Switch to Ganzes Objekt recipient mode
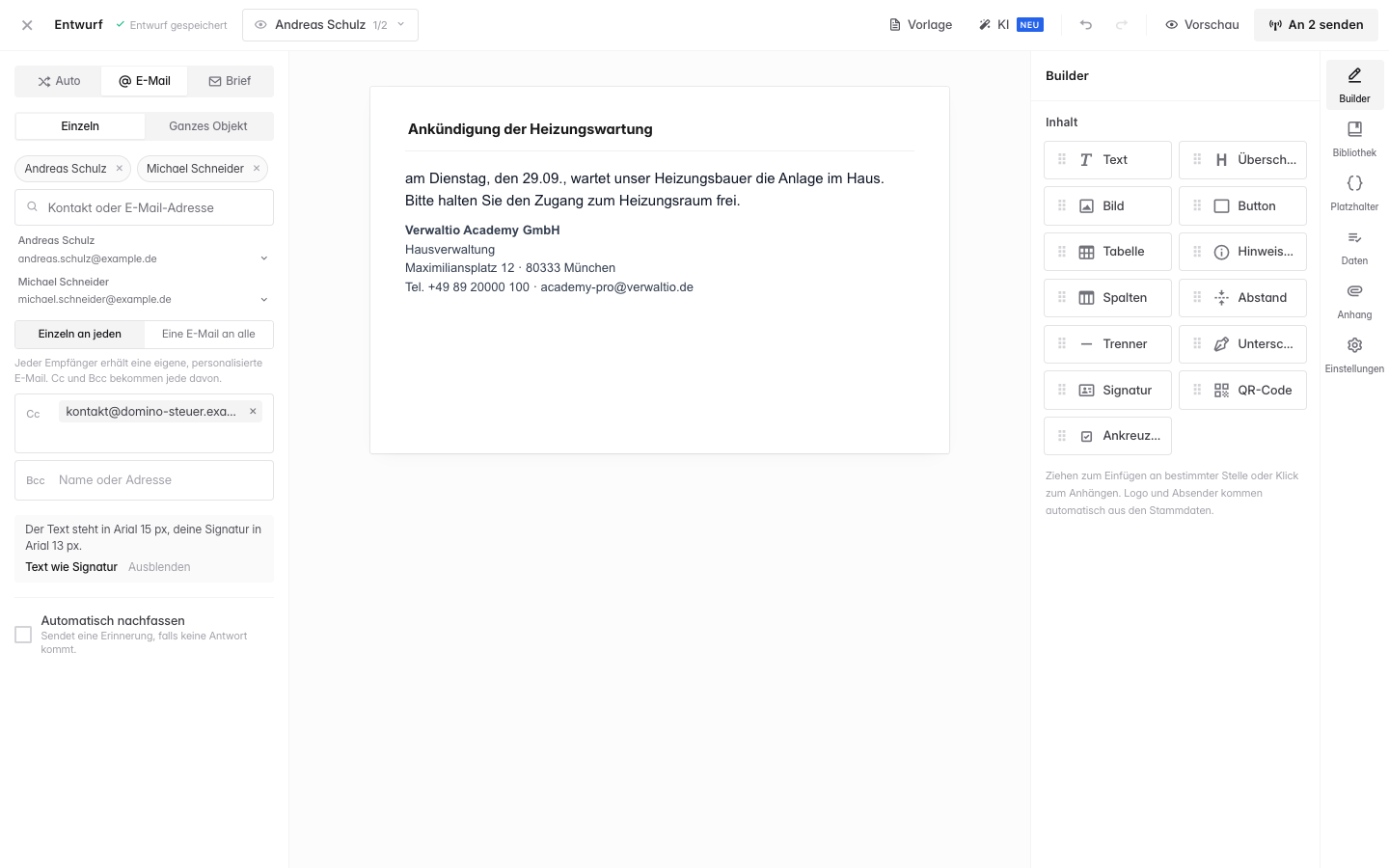This screenshot has width=1389, height=868. click(x=208, y=126)
